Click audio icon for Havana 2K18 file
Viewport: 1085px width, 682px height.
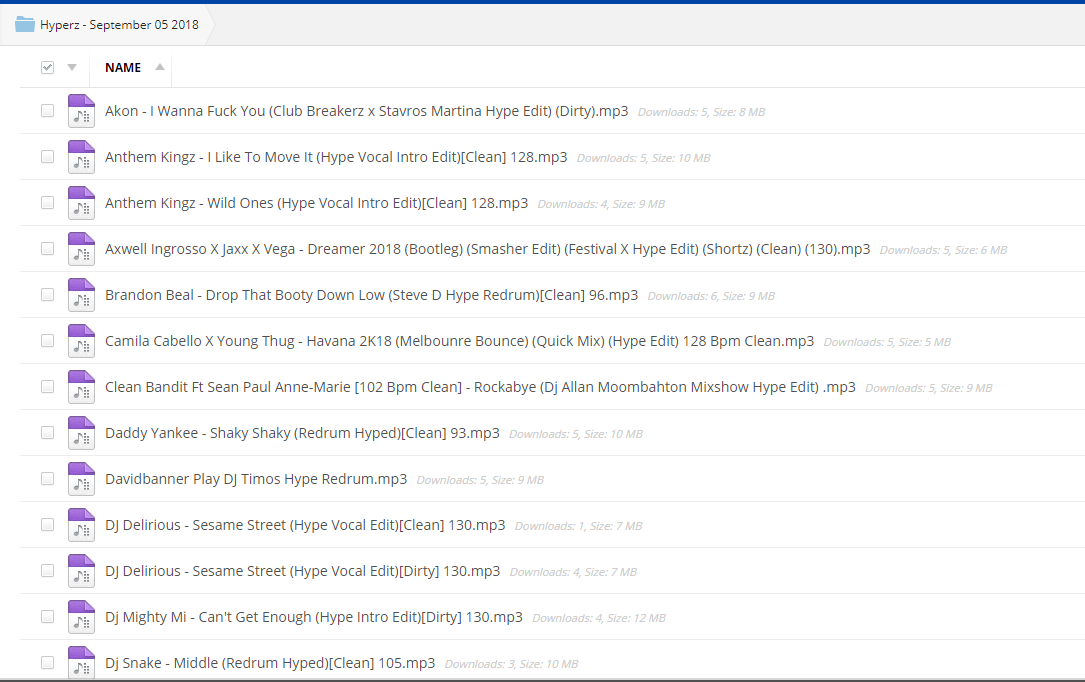pos(81,341)
